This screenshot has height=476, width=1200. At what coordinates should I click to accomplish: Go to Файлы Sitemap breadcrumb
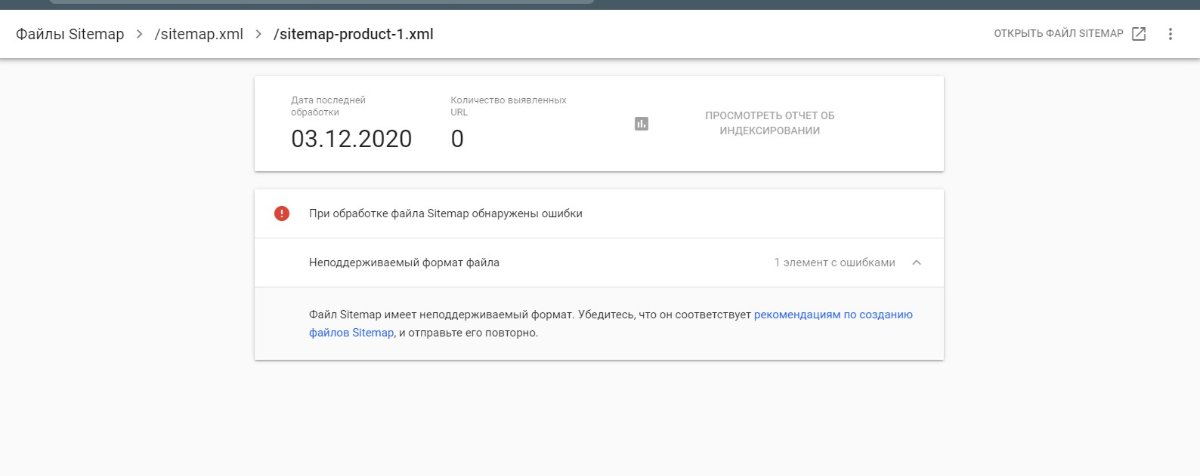70,34
